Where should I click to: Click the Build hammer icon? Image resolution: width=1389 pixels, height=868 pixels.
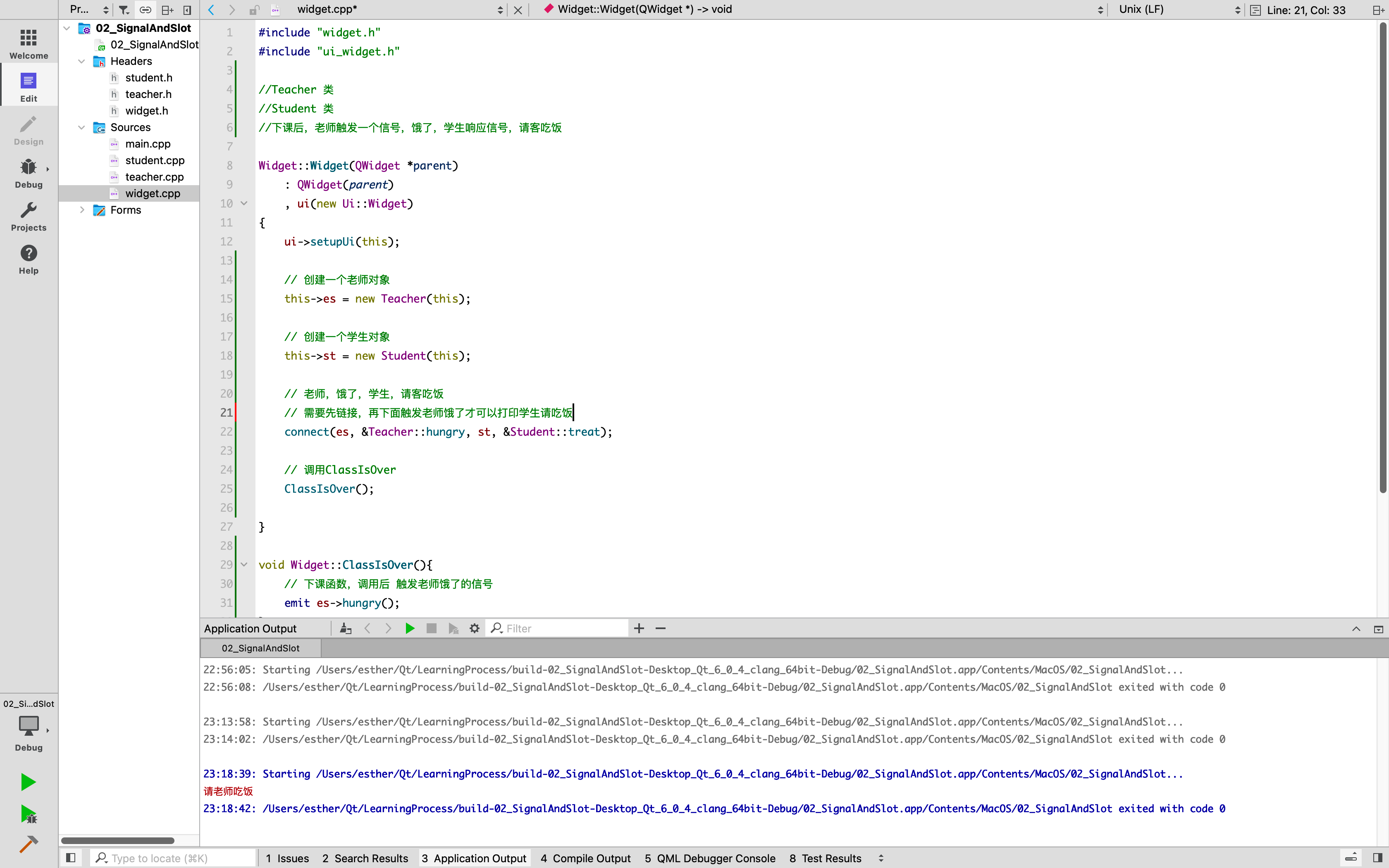[x=28, y=844]
